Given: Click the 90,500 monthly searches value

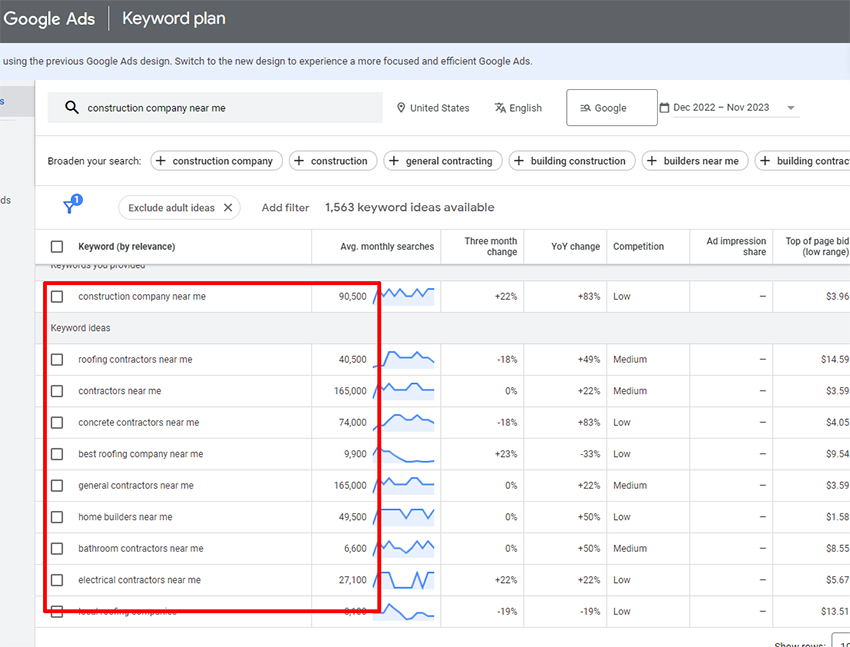Looking at the screenshot, I should pyautogui.click(x=353, y=296).
